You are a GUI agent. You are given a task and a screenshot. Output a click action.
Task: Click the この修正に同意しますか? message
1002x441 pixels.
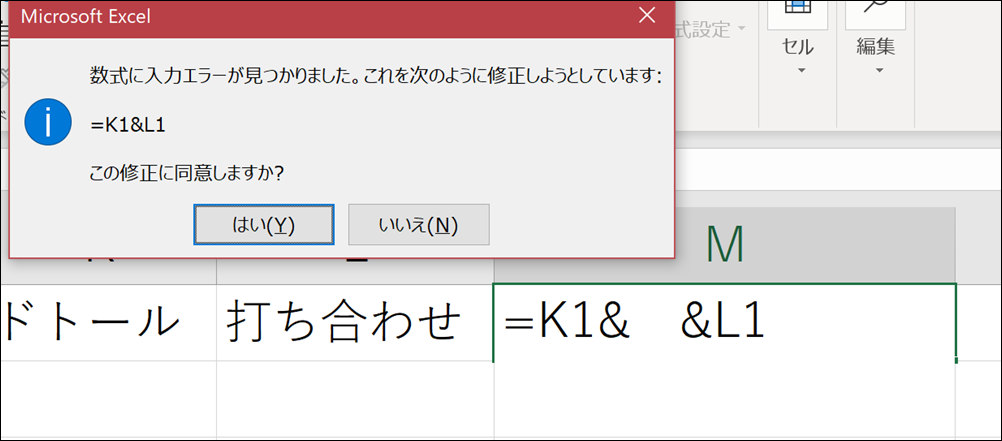point(186,173)
